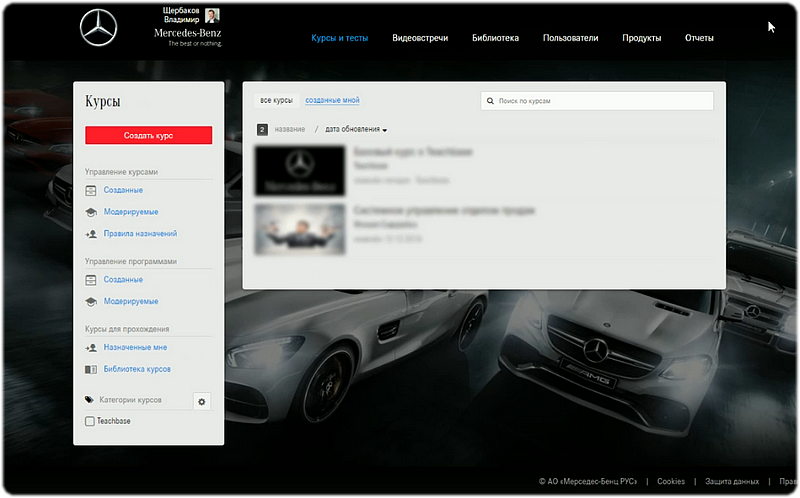The image size is (800, 498).
Task: Open the Продукты menu item
Action: (x=641, y=38)
